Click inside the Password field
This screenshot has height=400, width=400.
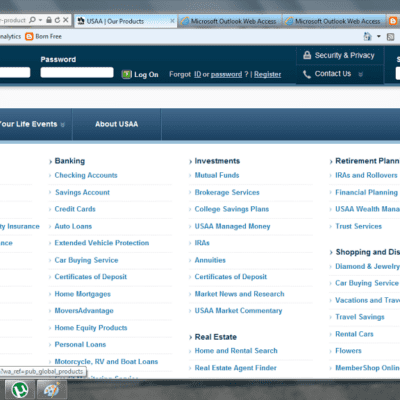pyautogui.click(x=77, y=72)
